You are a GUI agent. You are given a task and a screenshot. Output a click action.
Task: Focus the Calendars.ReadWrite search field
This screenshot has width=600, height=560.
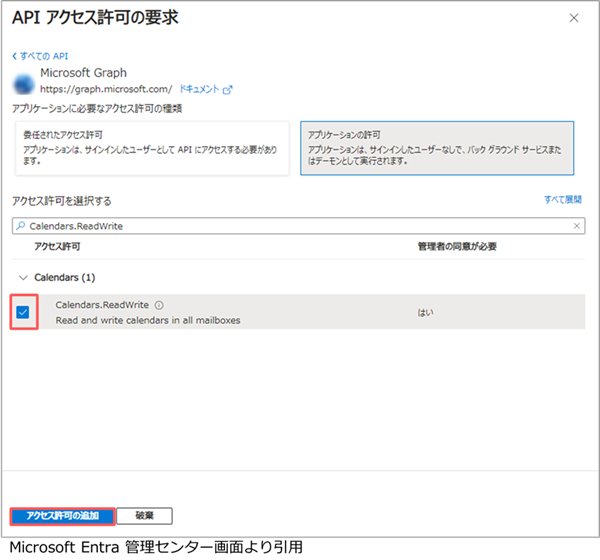[300, 226]
